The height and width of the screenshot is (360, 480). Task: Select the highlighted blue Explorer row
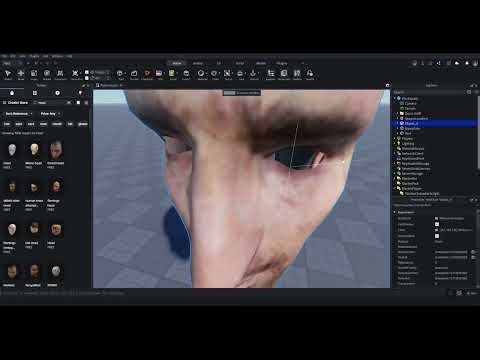point(435,123)
